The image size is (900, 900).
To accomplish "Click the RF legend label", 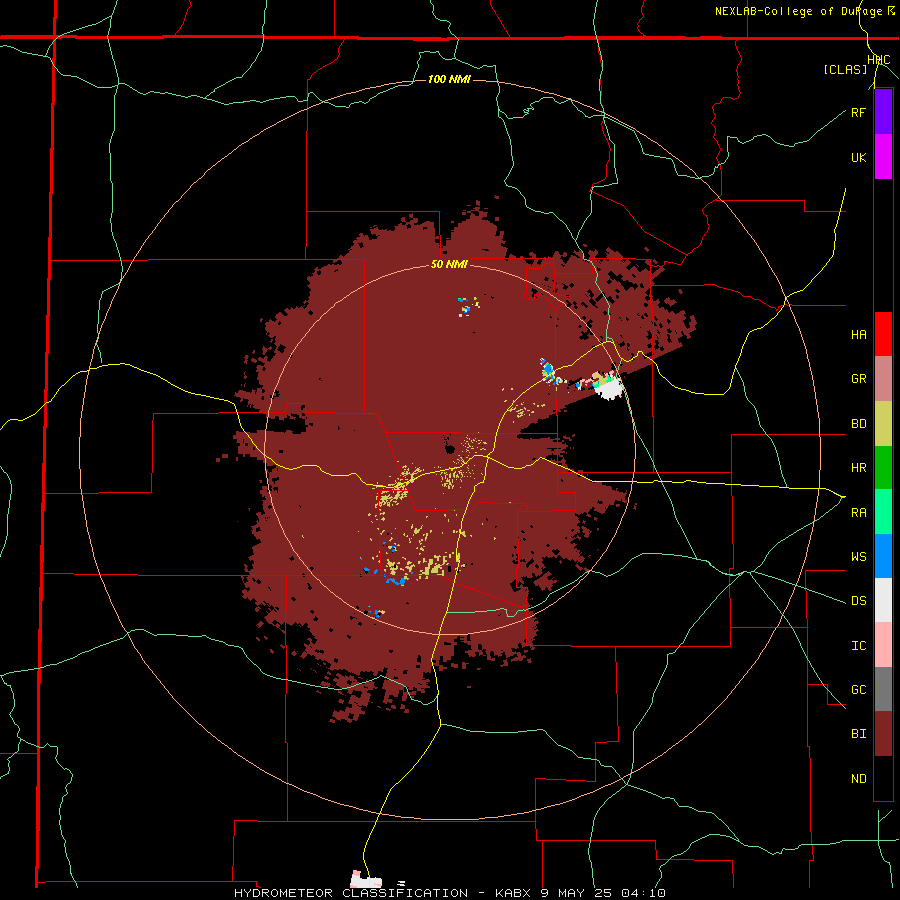I will [858, 112].
